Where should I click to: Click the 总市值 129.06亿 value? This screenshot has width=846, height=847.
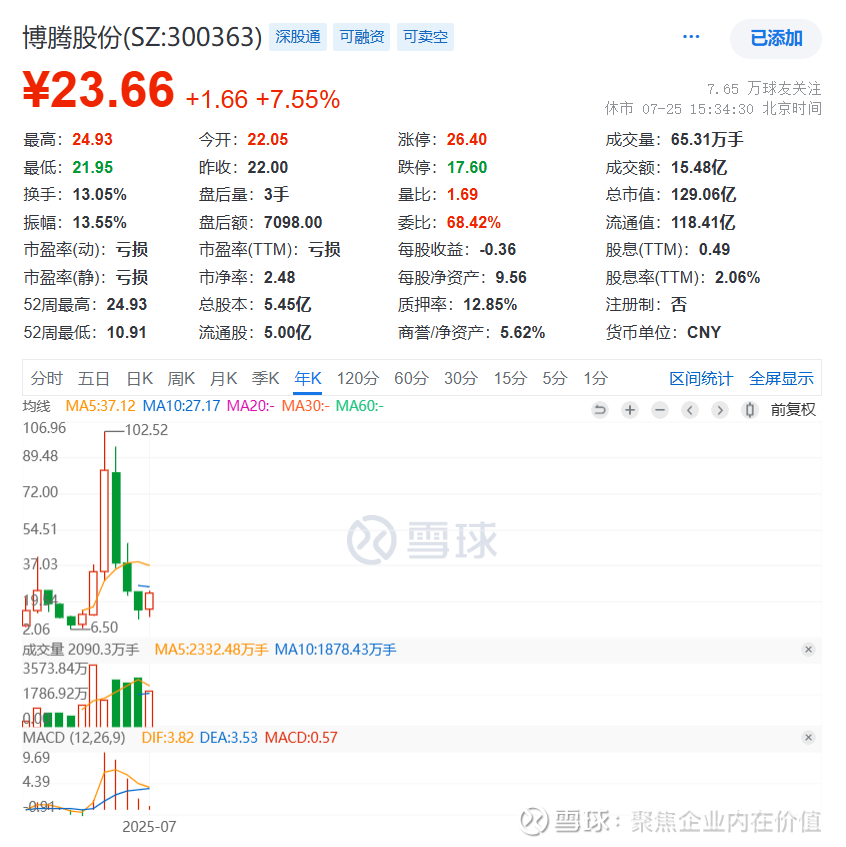(x=703, y=194)
